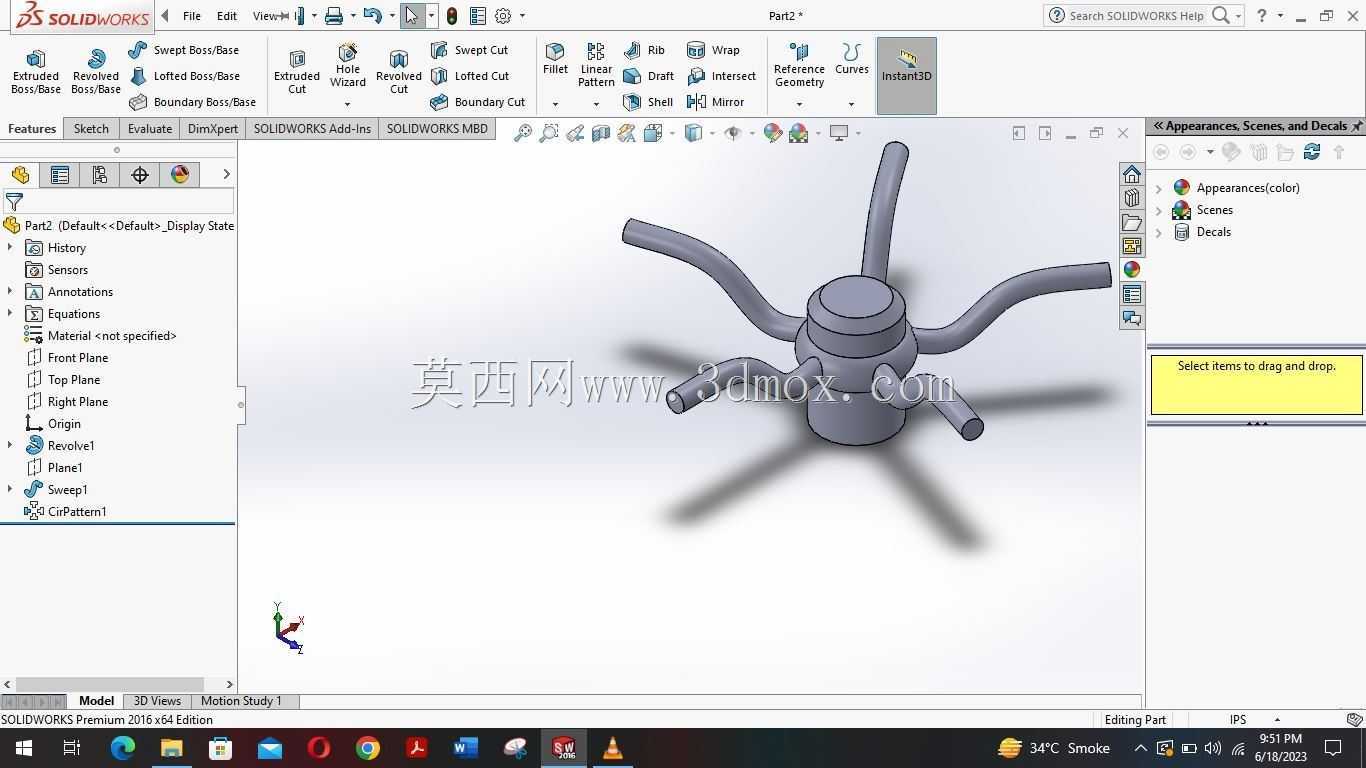
Task: Click the Zoom to Area icon
Action: [x=548, y=133]
